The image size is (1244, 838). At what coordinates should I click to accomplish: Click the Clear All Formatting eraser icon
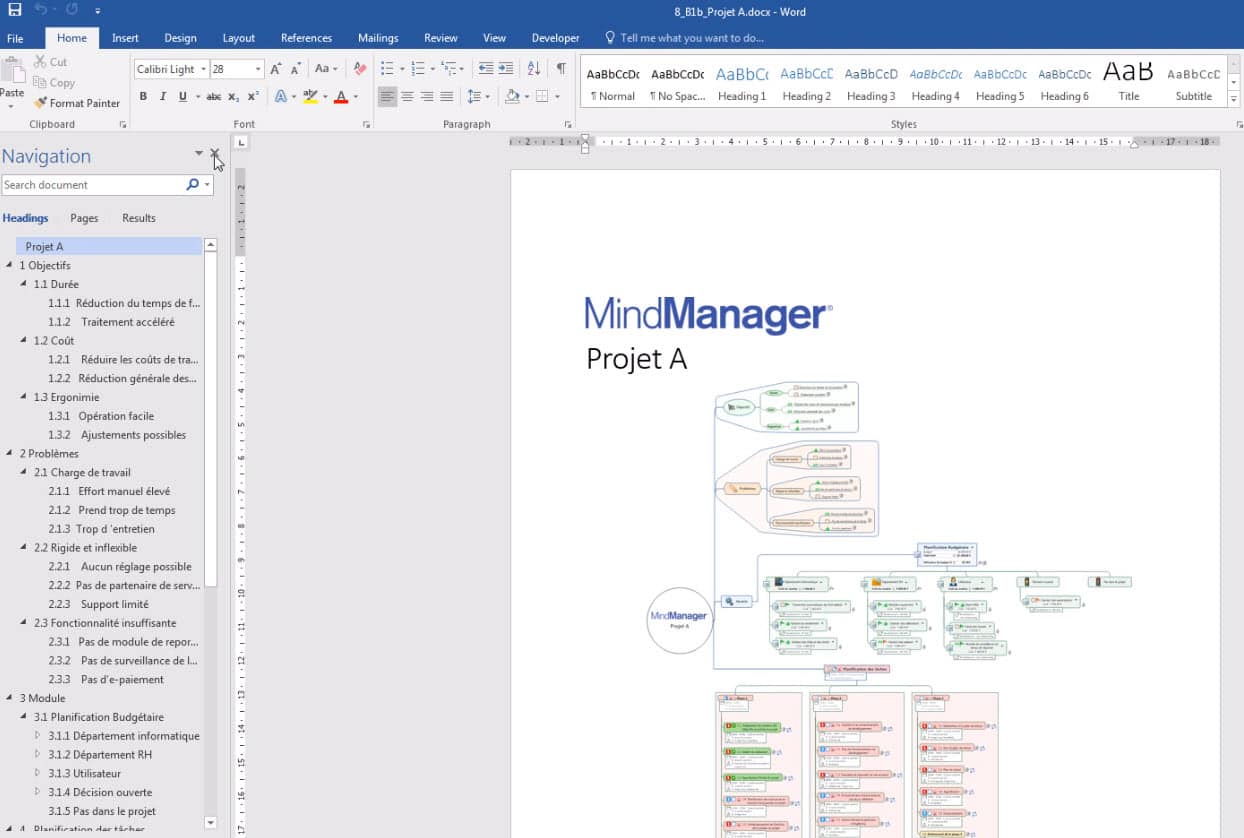pos(360,69)
